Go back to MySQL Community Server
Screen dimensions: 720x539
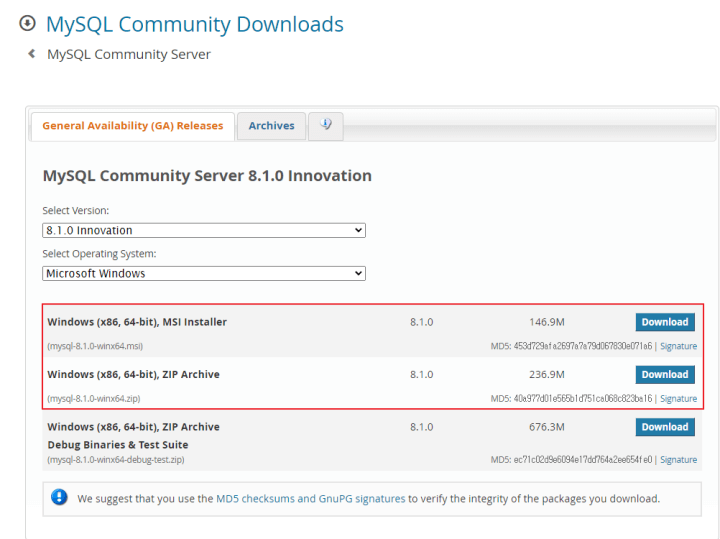[x=129, y=54]
